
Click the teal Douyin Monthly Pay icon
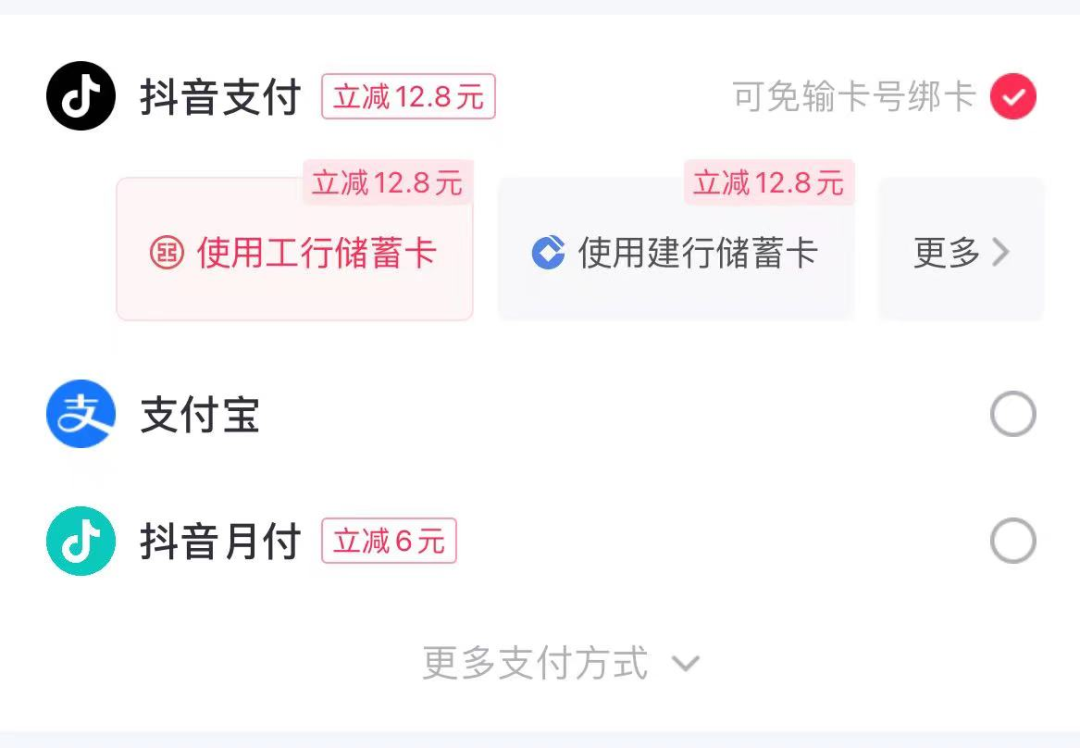(81, 541)
